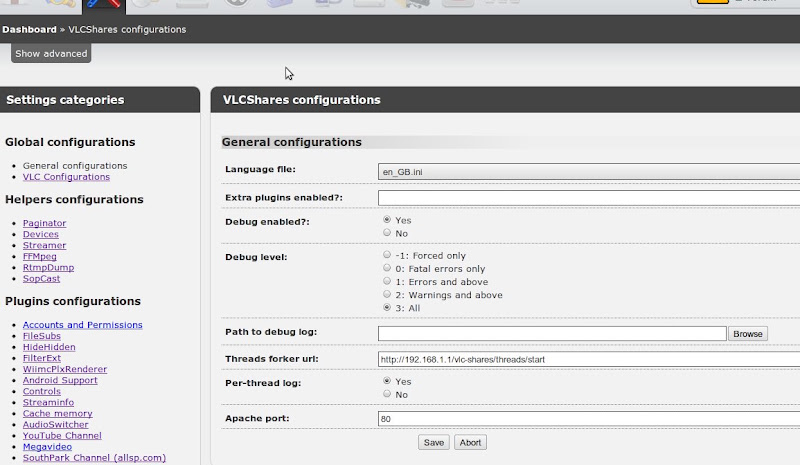The width and height of the screenshot is (800, 465).
Task: Open the FFMpeg helper configuration
Action: 40,257
